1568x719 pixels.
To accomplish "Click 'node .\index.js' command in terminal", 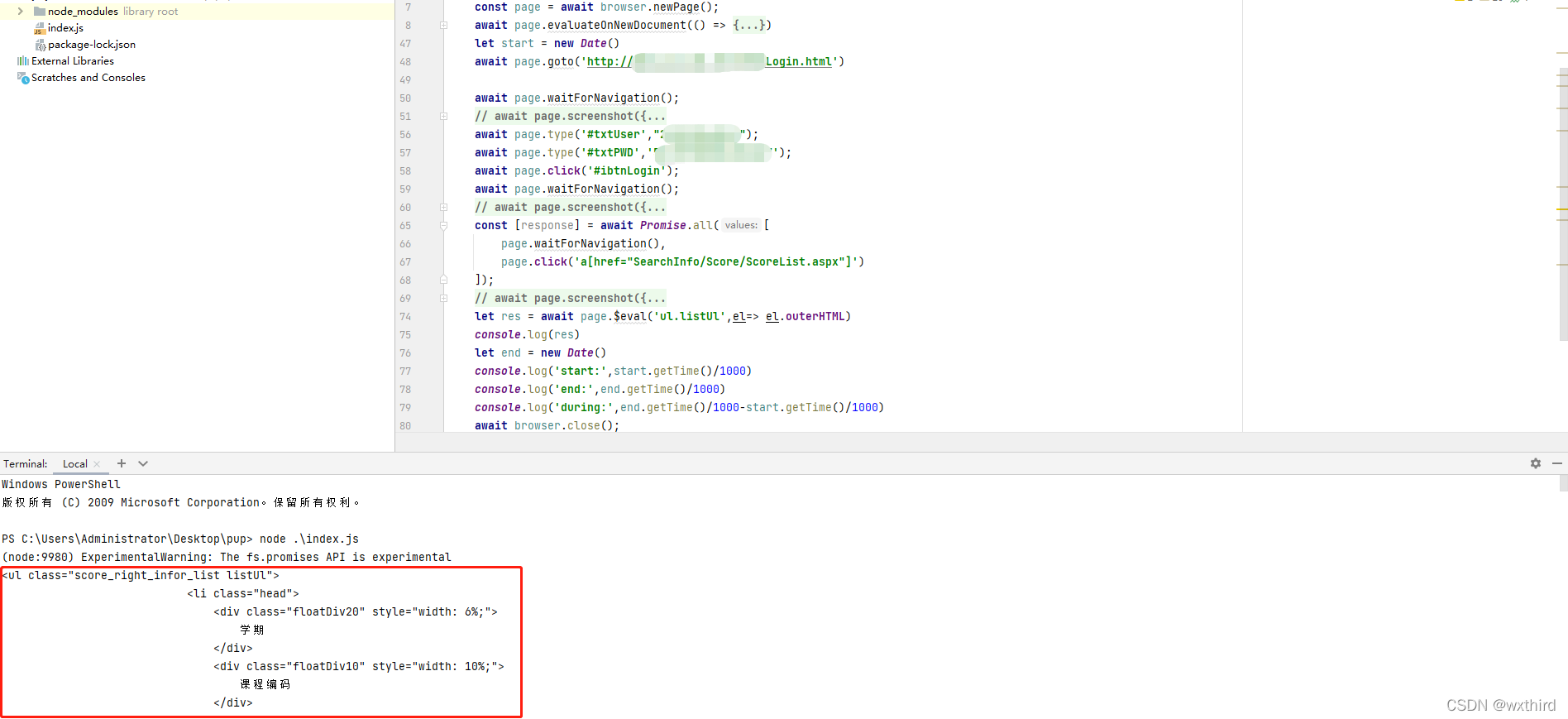I will pyautogui.click(x=309, y=539).
